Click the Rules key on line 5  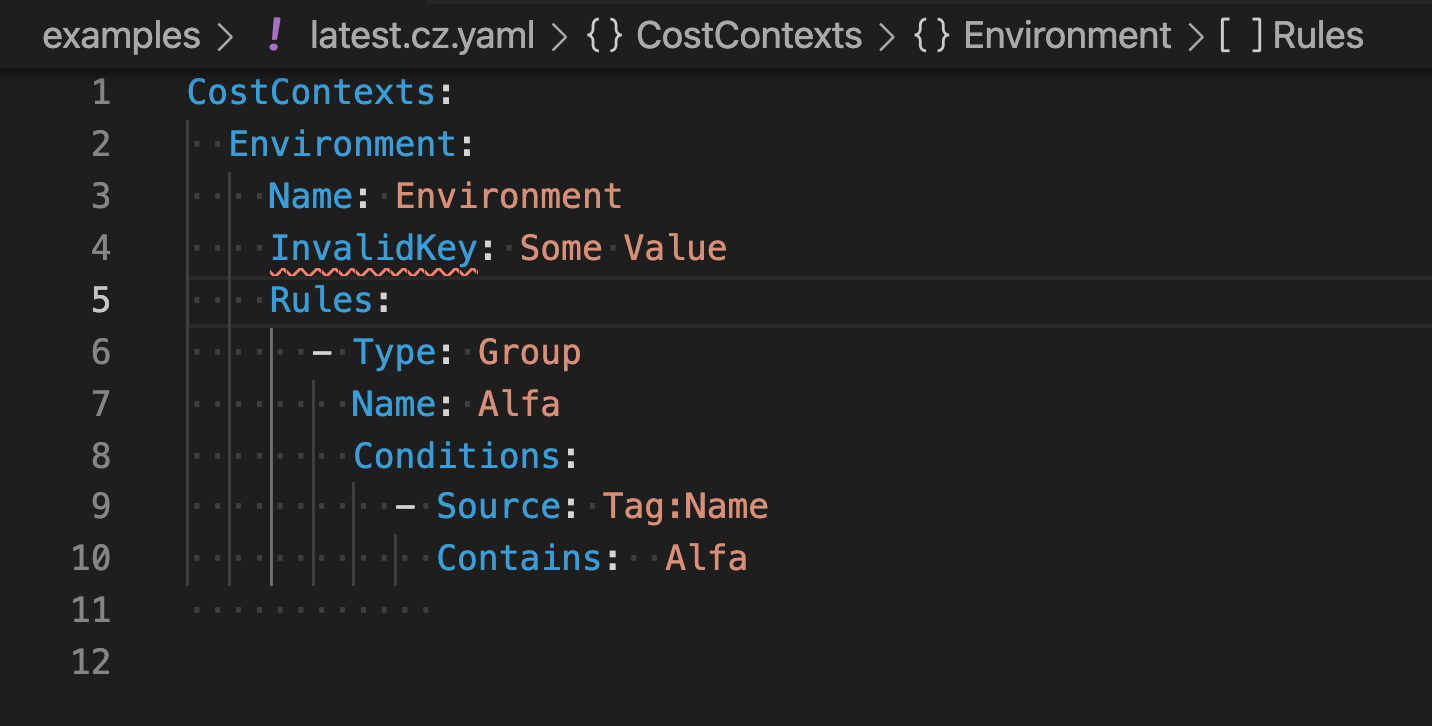(x=321, y=300)
